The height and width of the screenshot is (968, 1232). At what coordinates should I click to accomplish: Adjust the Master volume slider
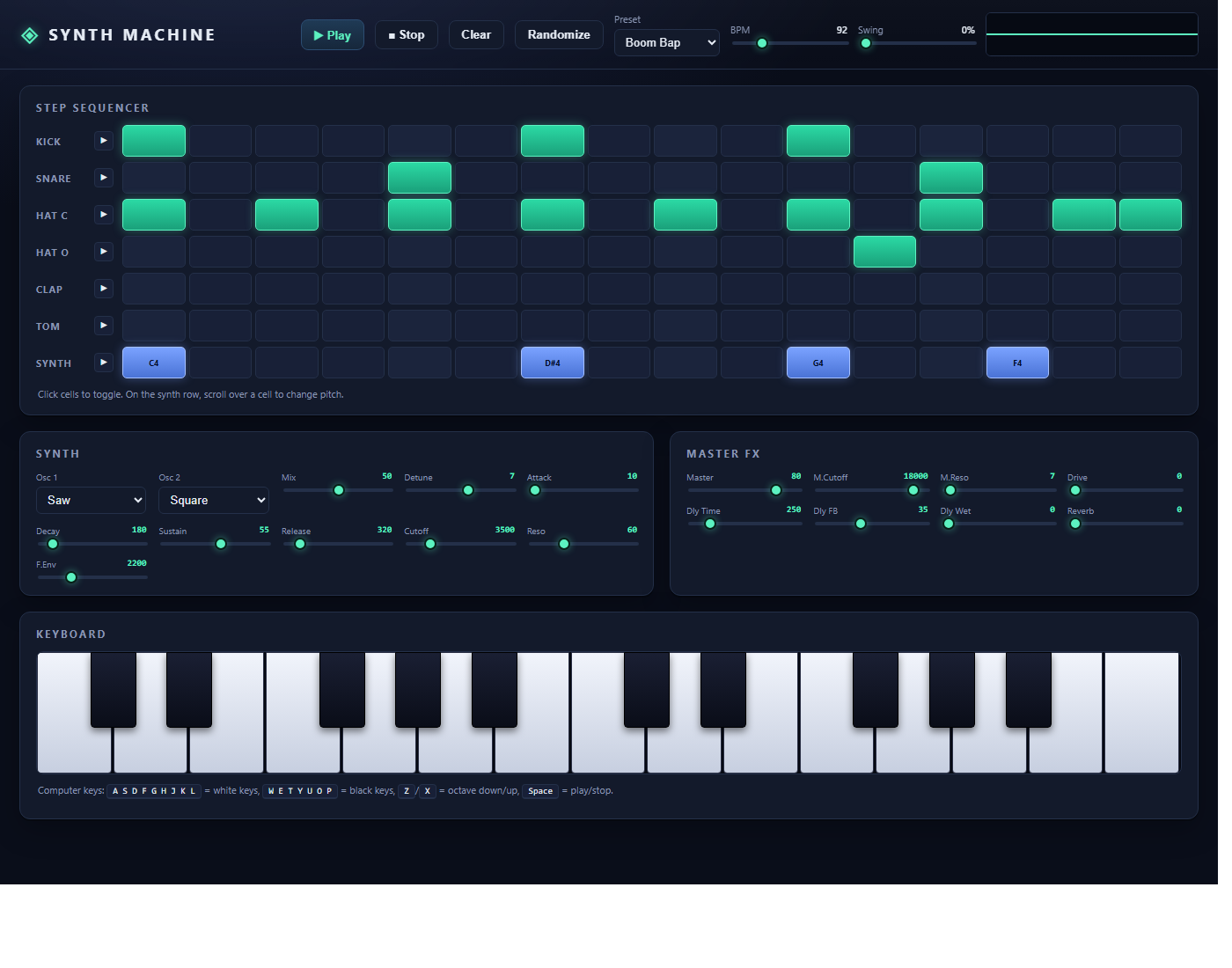[744, 490]
